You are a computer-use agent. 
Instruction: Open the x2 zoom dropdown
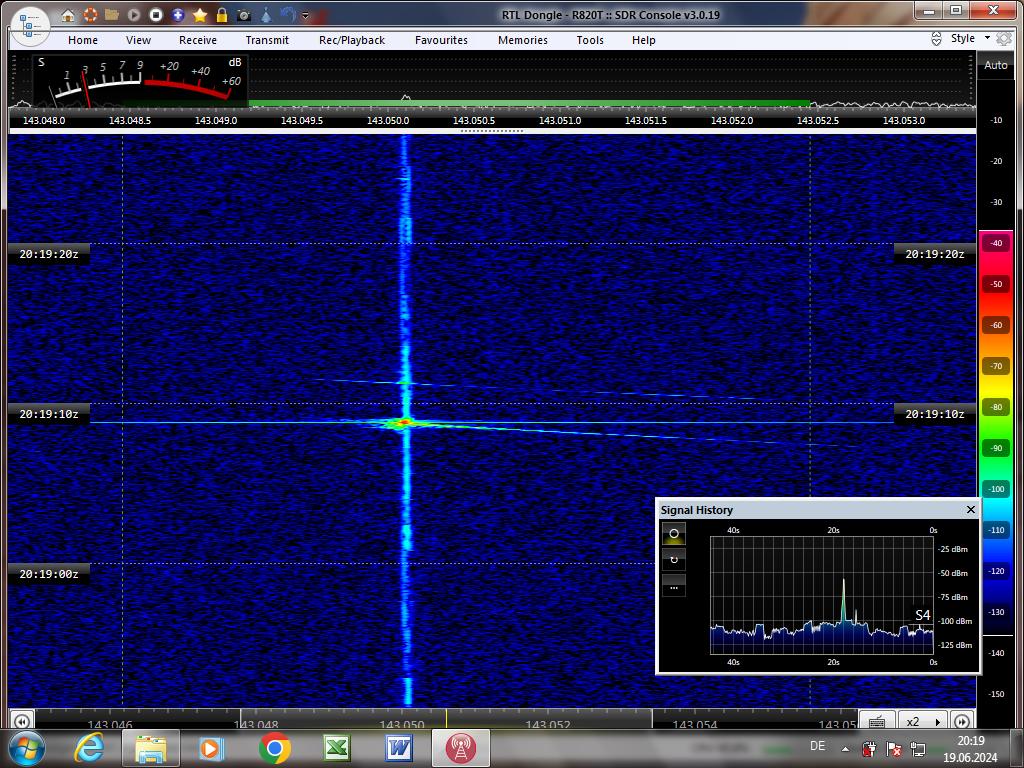click(923, 721)
